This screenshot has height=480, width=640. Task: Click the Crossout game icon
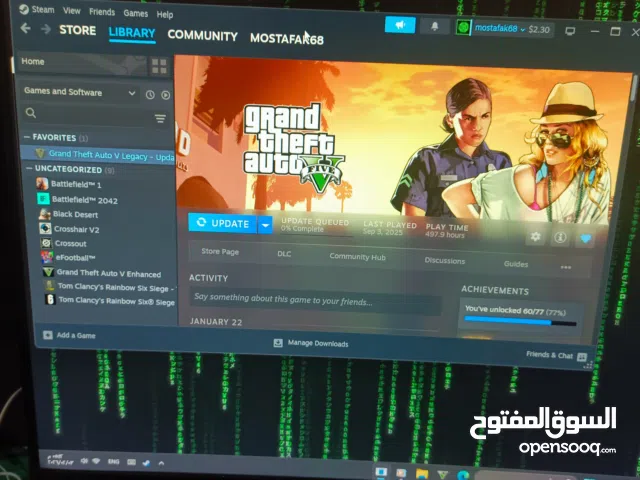coord(46,243)
